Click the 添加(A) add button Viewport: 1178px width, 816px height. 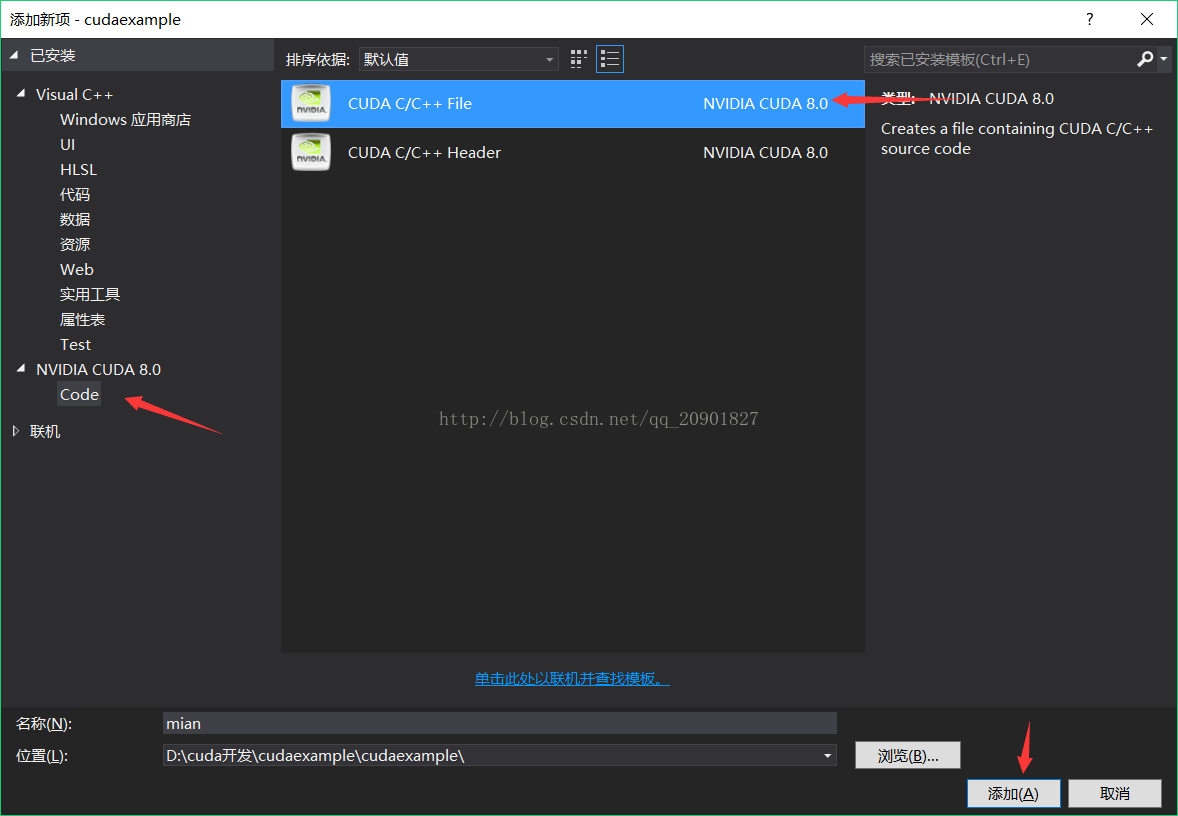[x=1013, y=793]
